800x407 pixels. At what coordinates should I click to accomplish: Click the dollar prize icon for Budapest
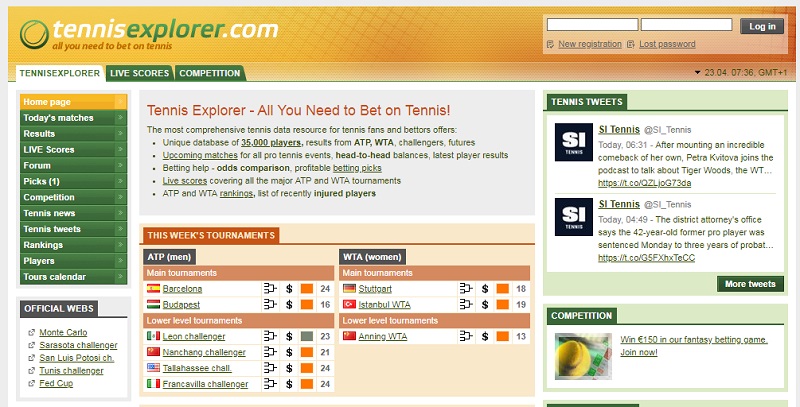click(x=289, y=304)
